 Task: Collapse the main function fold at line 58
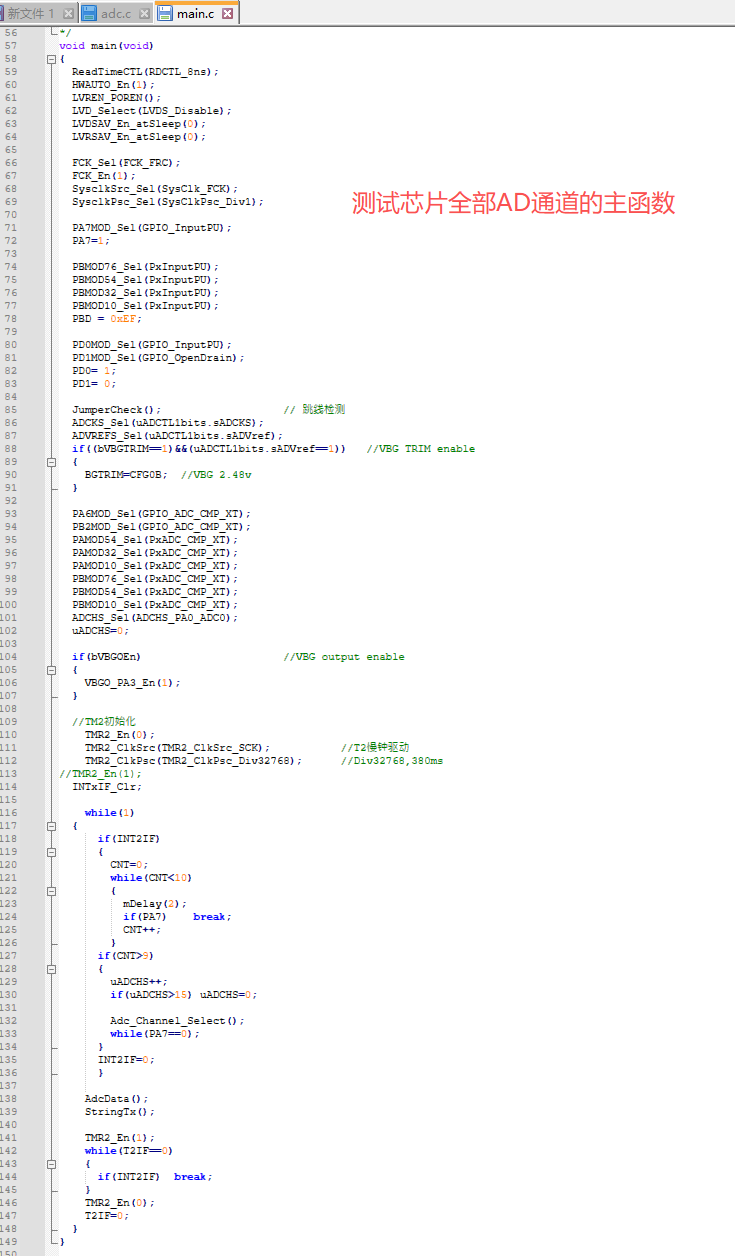(51, 59)
